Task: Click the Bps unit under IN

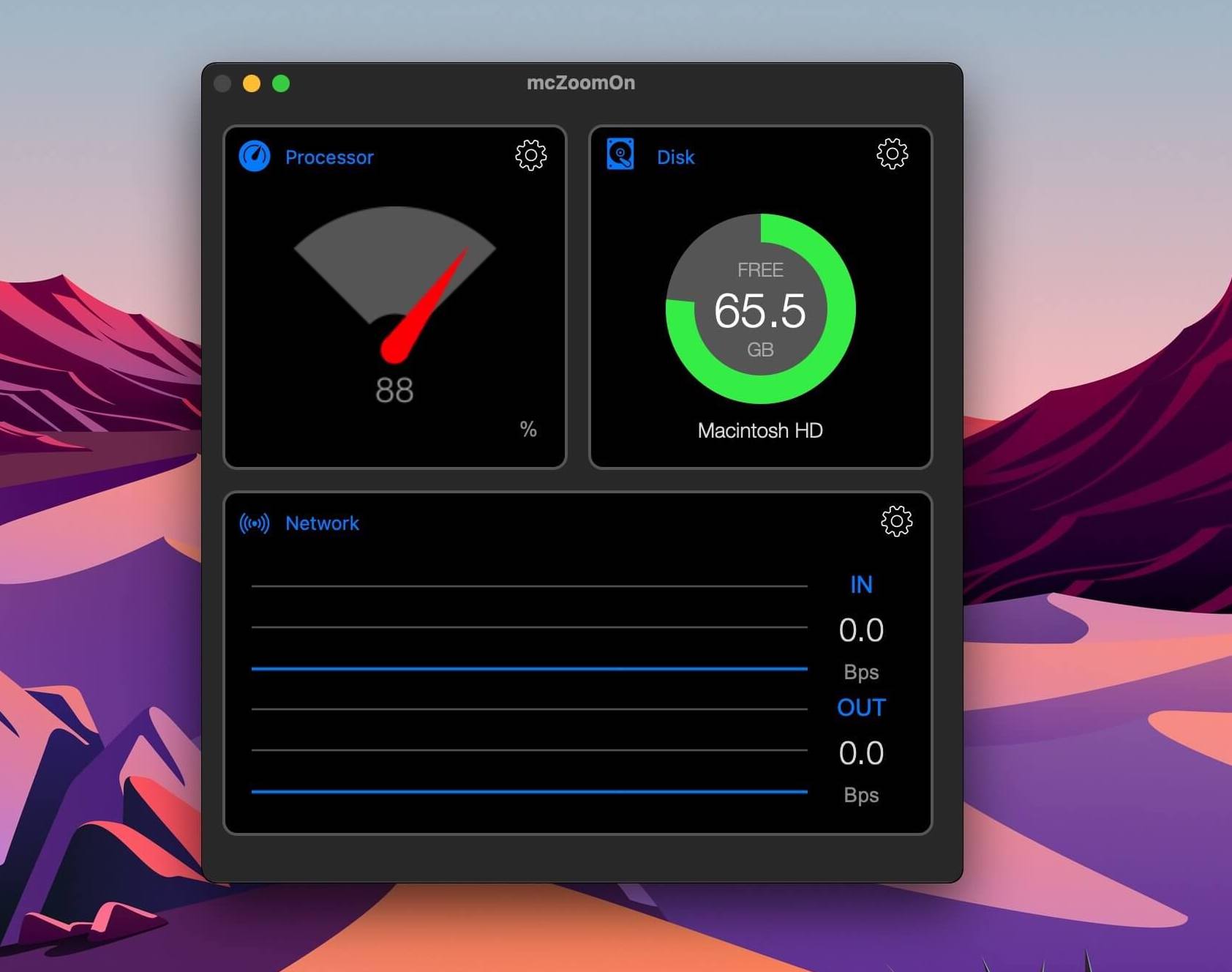Action: coord(861,672)
